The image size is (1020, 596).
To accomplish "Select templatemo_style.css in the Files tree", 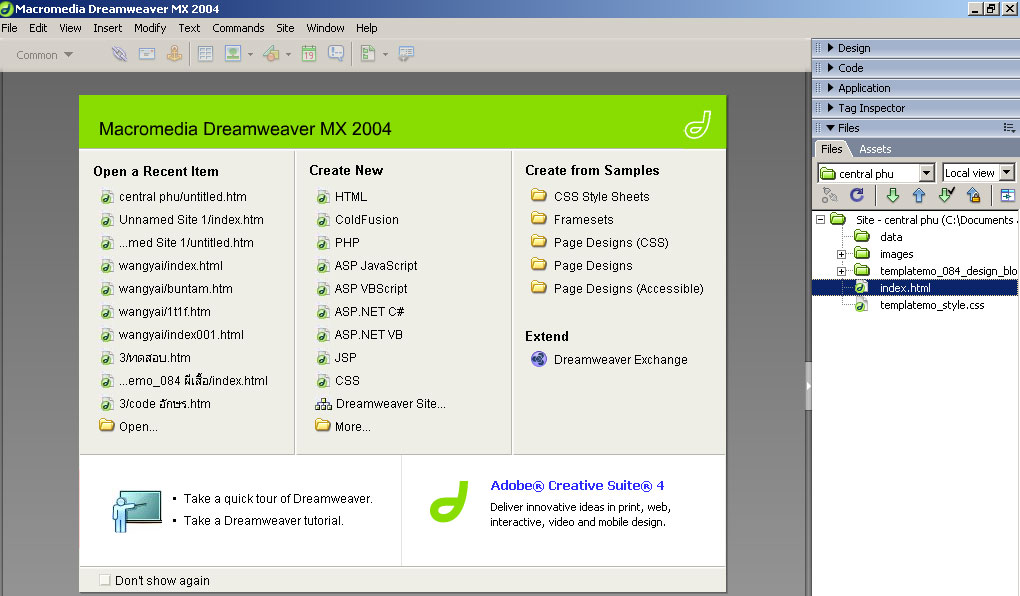I will [932, 305].
